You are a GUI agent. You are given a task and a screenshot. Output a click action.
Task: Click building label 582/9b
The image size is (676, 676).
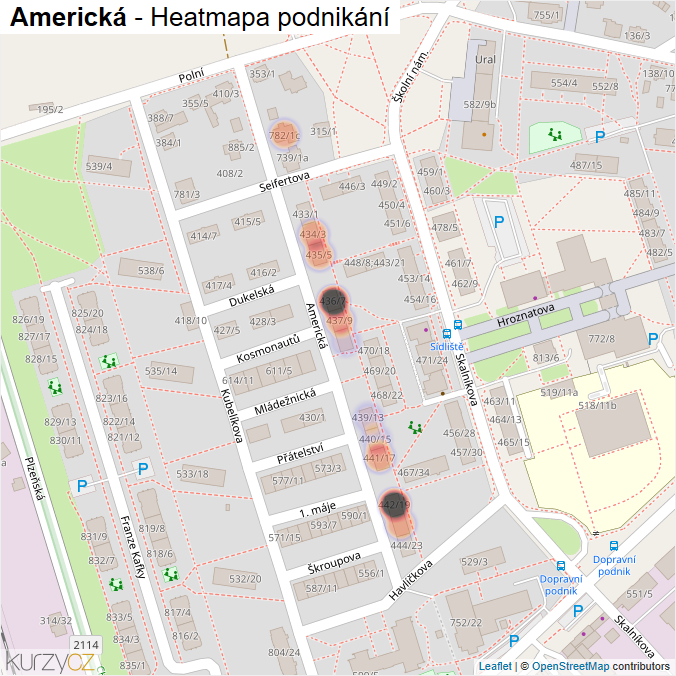[479, 104]
